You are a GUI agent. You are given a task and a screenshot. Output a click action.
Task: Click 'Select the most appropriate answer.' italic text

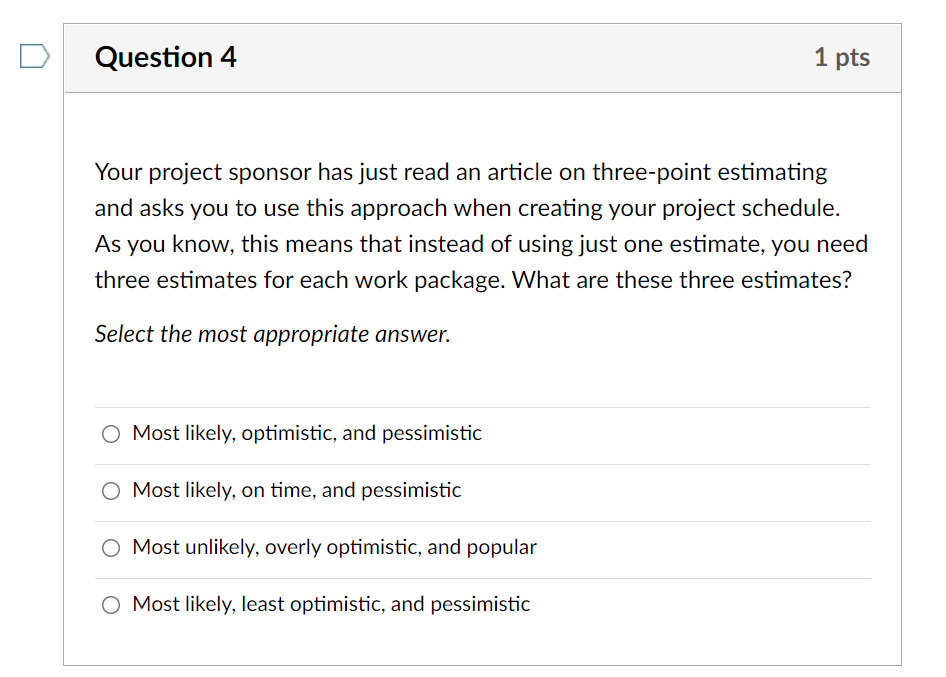[272, 334]
